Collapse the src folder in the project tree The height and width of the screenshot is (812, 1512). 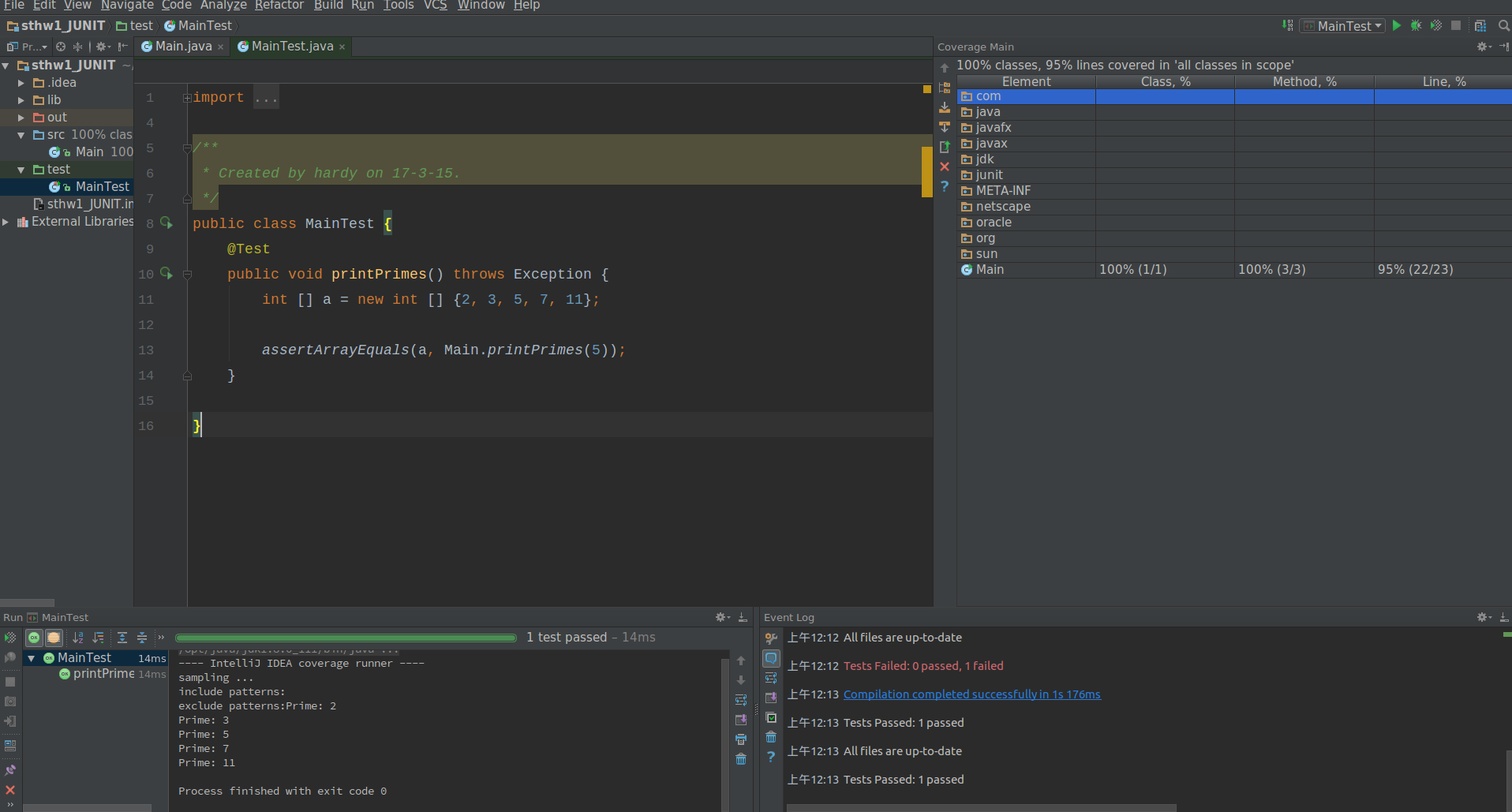[21, 135]
